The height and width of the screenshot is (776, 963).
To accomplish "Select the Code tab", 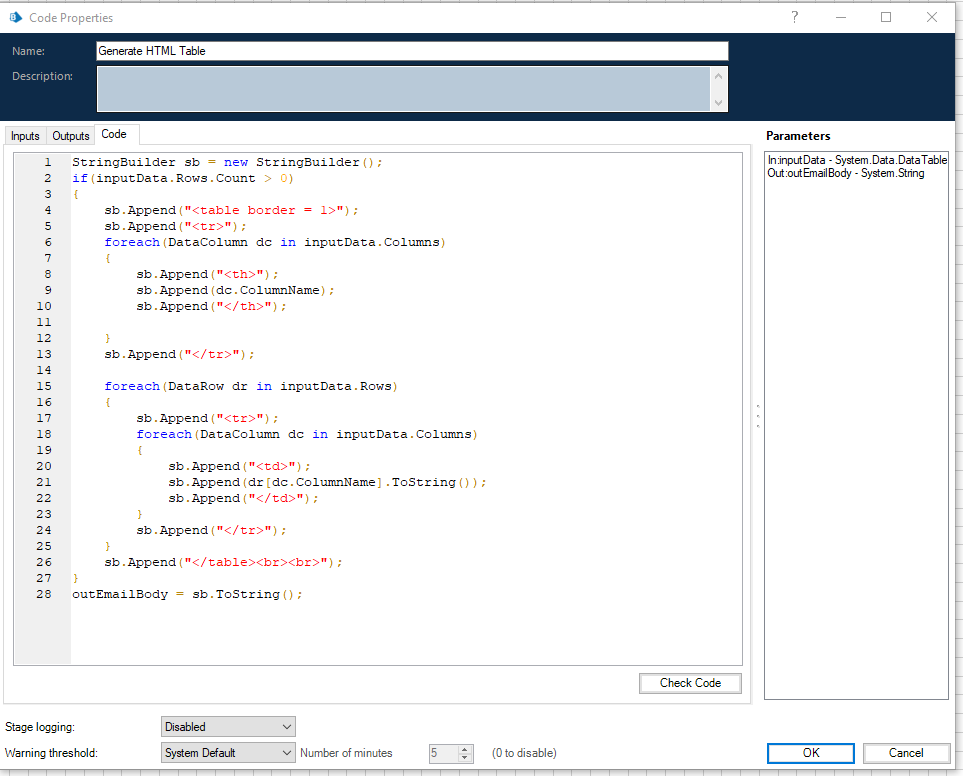I will tap(114, 134).
